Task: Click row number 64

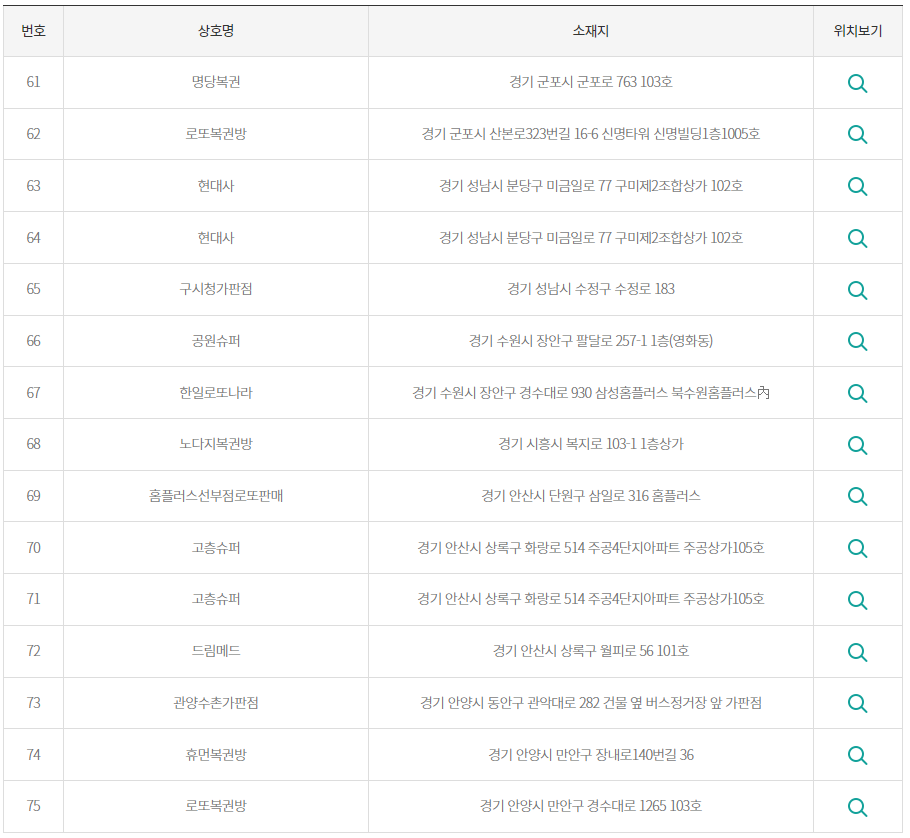Action: (34, 237)
